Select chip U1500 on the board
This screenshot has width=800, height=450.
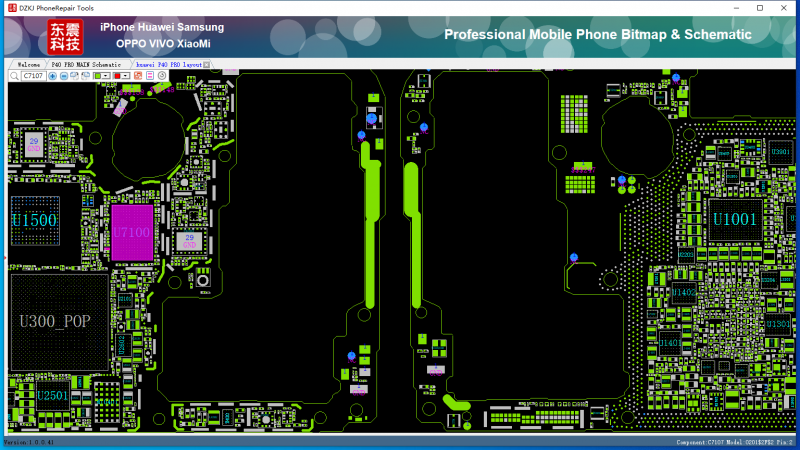tap(35, 220)
